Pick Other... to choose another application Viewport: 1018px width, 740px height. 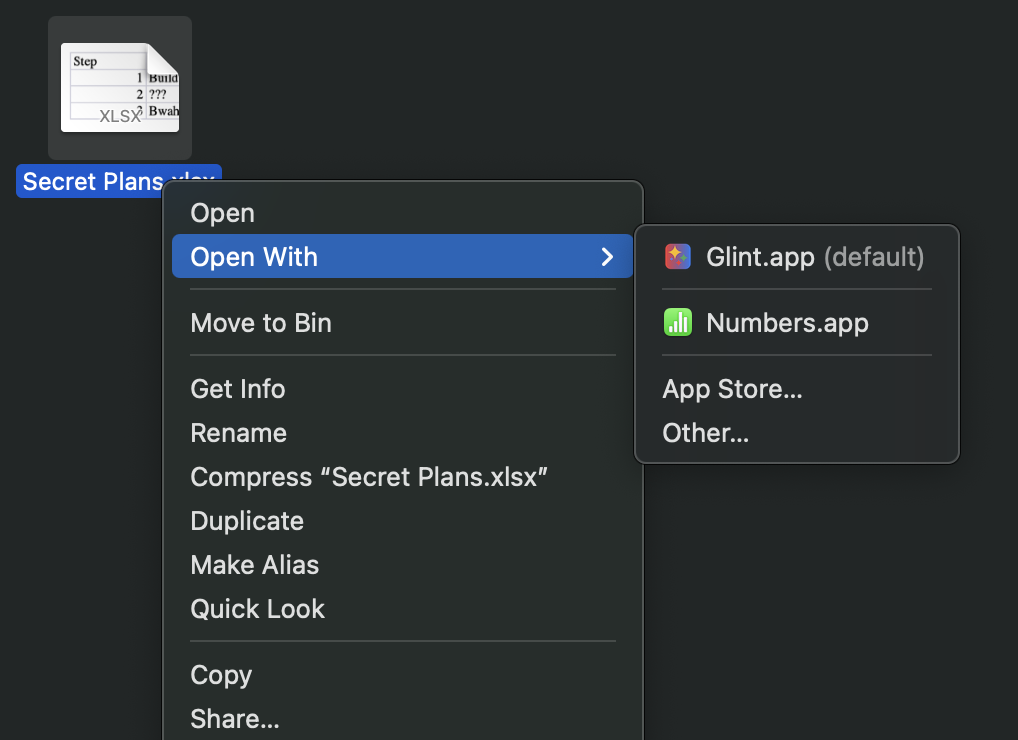click(x=705, y=433)
